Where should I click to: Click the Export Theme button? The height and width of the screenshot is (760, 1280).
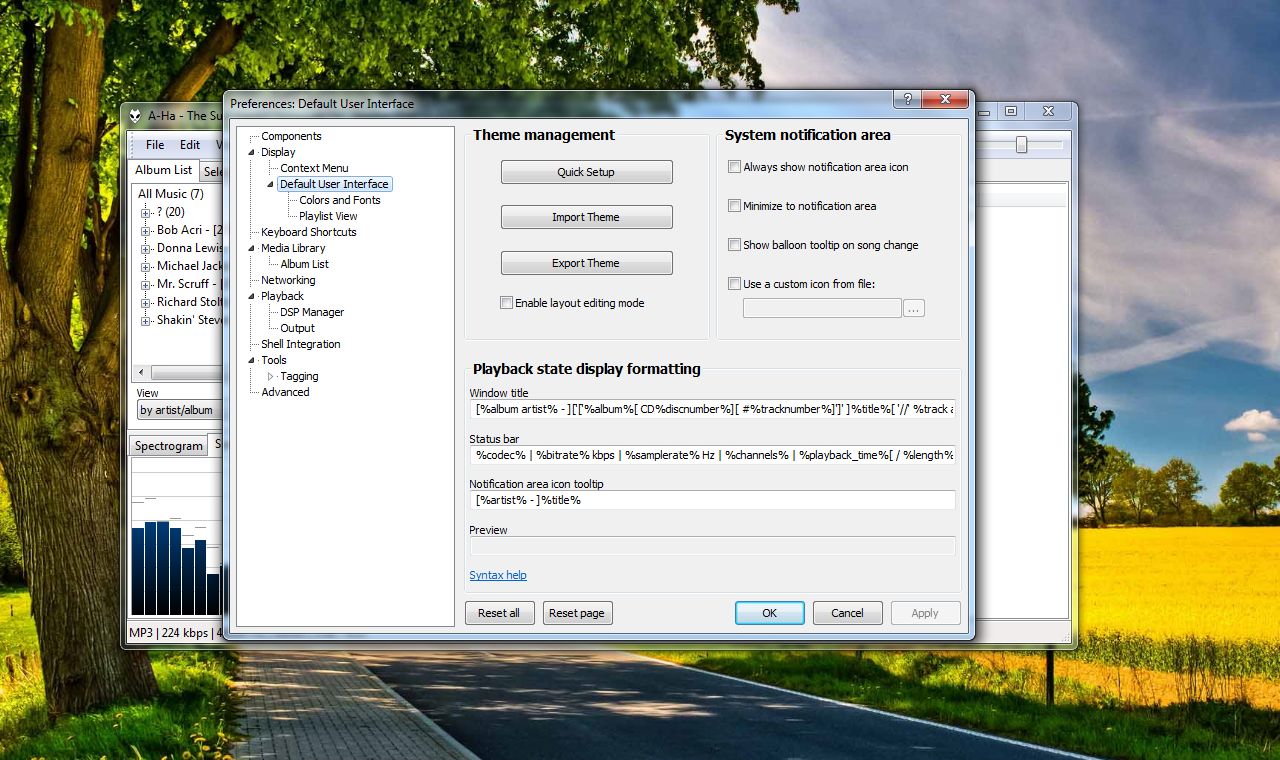[586, 263]
